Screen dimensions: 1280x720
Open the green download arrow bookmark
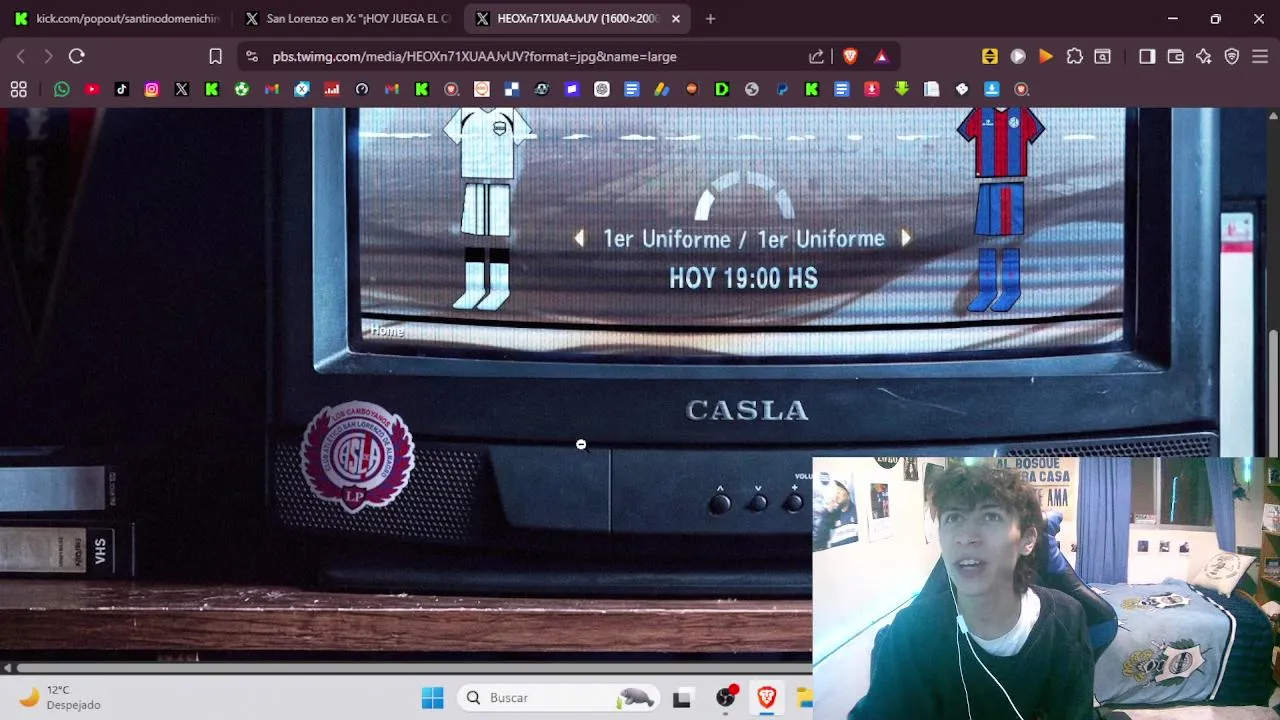click(902, 89)
